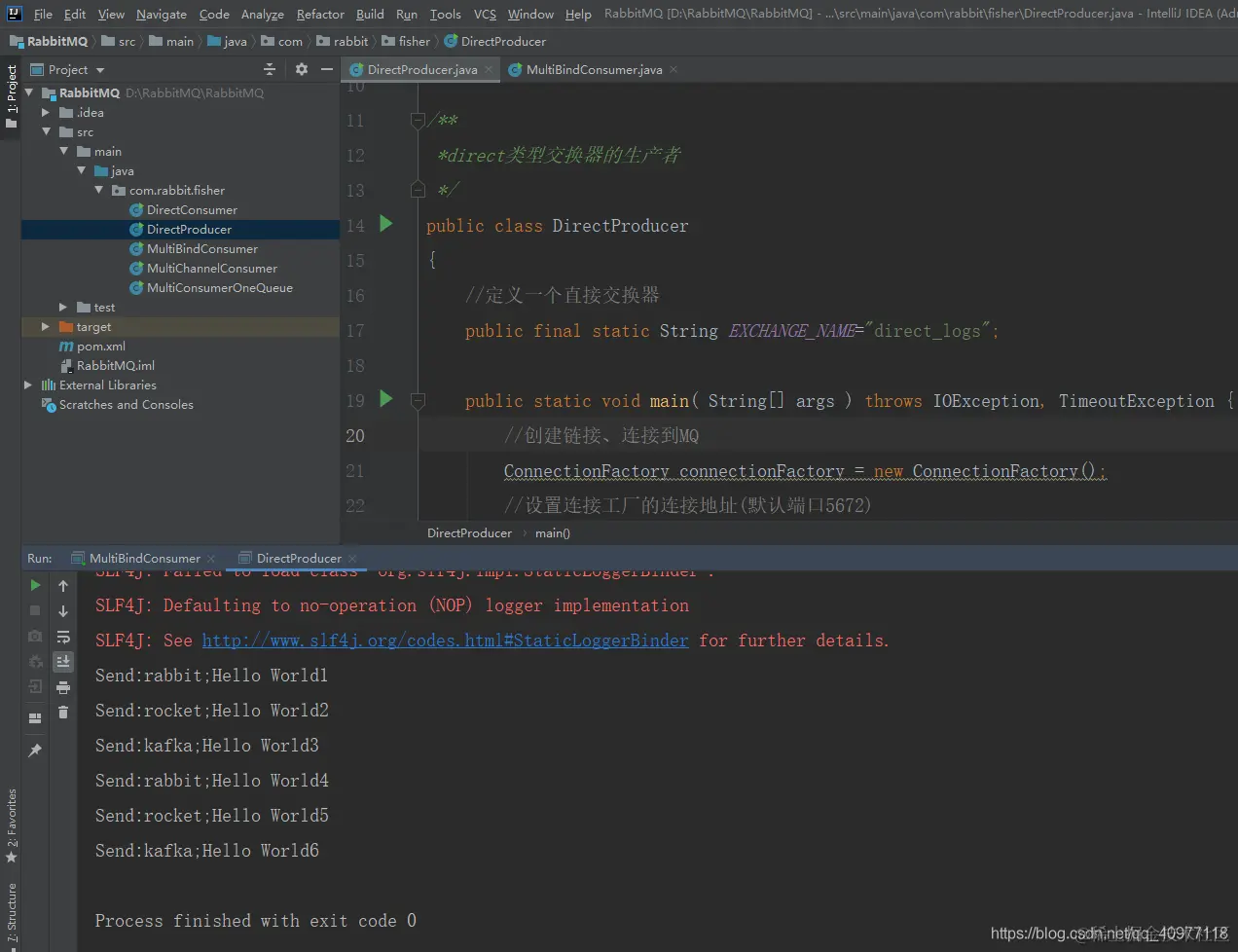
Task: Collapse the src folder
Action: click(x=46, y=131)
